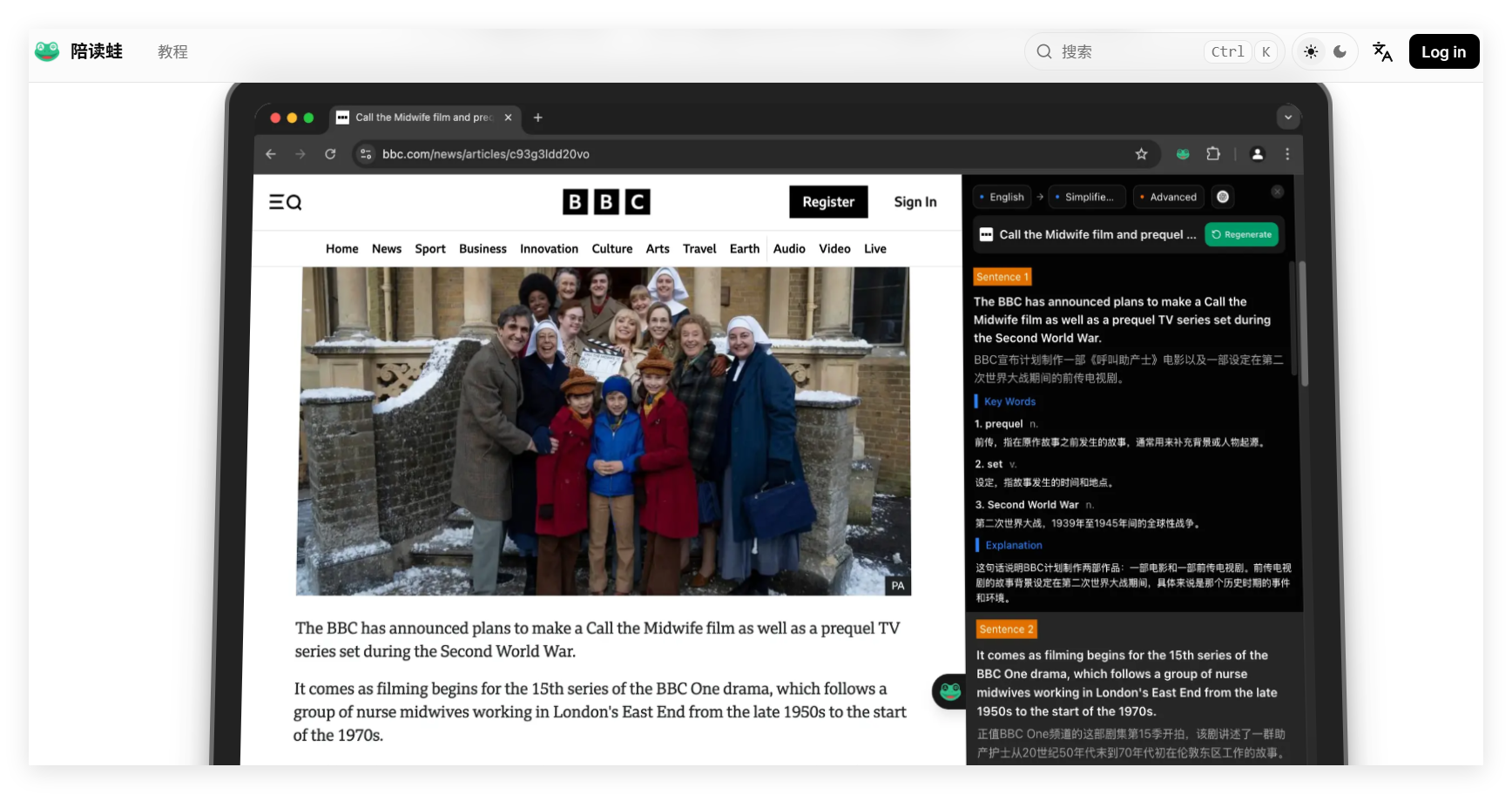Open the Home nav item
Viewport: 1512px width, 794px height.
[x=342, y=249]
